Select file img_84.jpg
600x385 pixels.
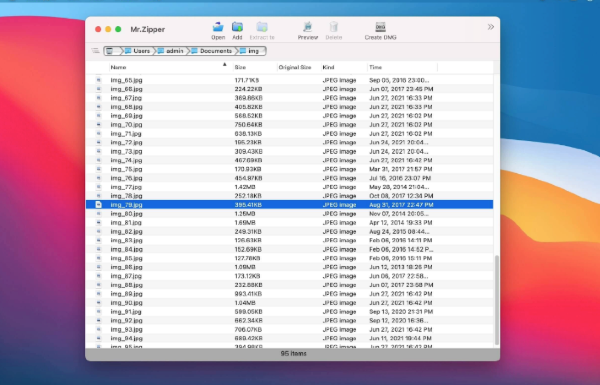click(289, 250)
